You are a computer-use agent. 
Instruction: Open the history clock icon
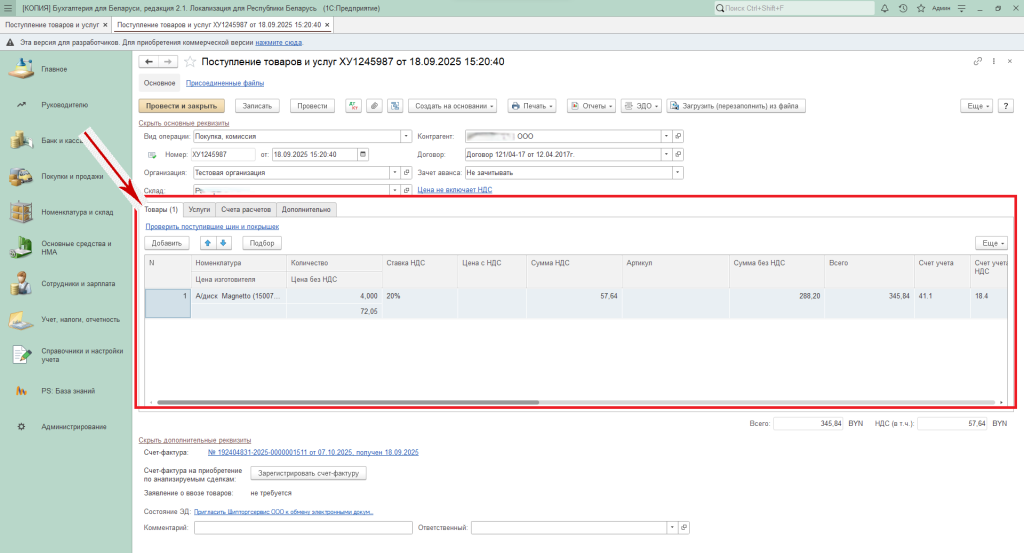903,8
